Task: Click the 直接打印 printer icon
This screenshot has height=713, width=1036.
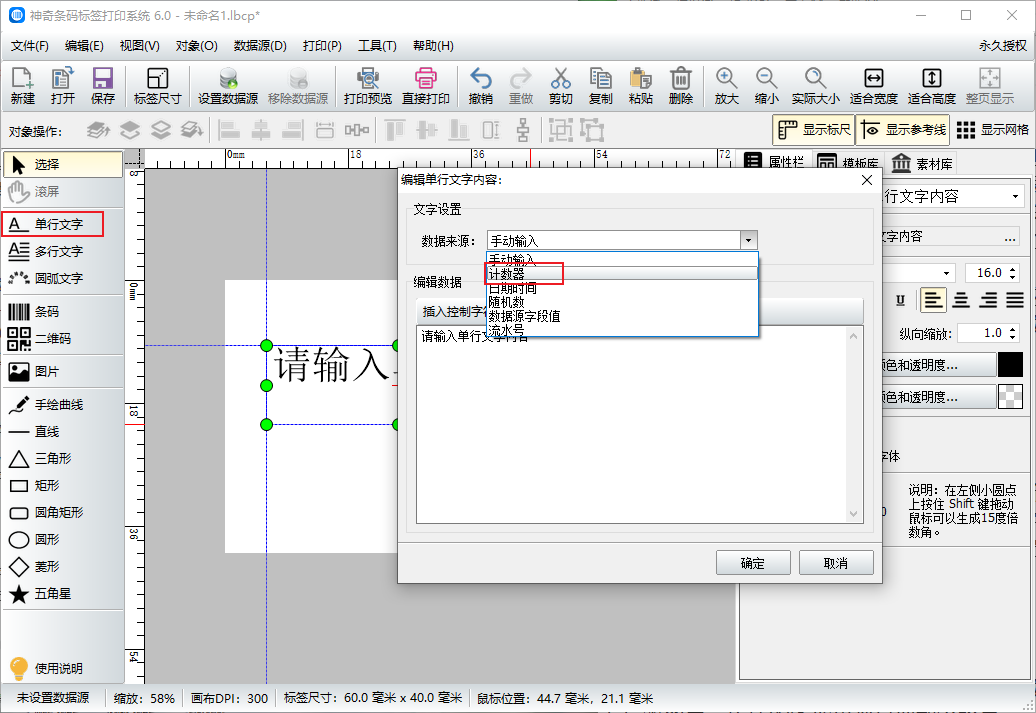Action: 426,85
